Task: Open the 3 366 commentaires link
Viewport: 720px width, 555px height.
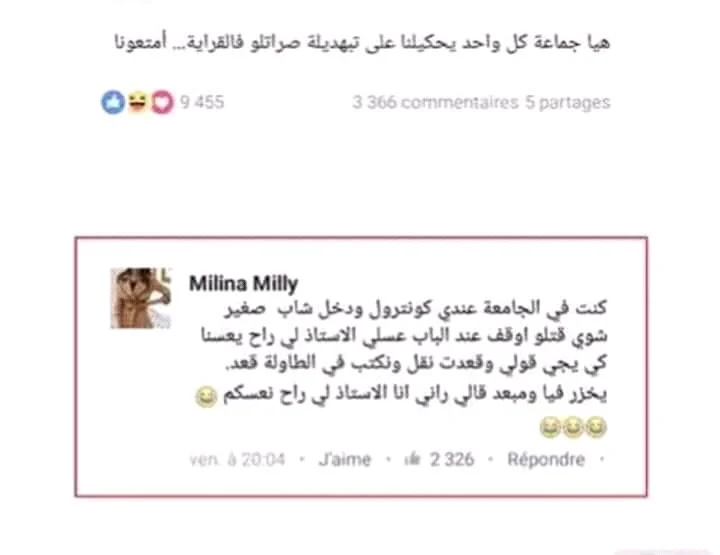Action: coord(435,102)
